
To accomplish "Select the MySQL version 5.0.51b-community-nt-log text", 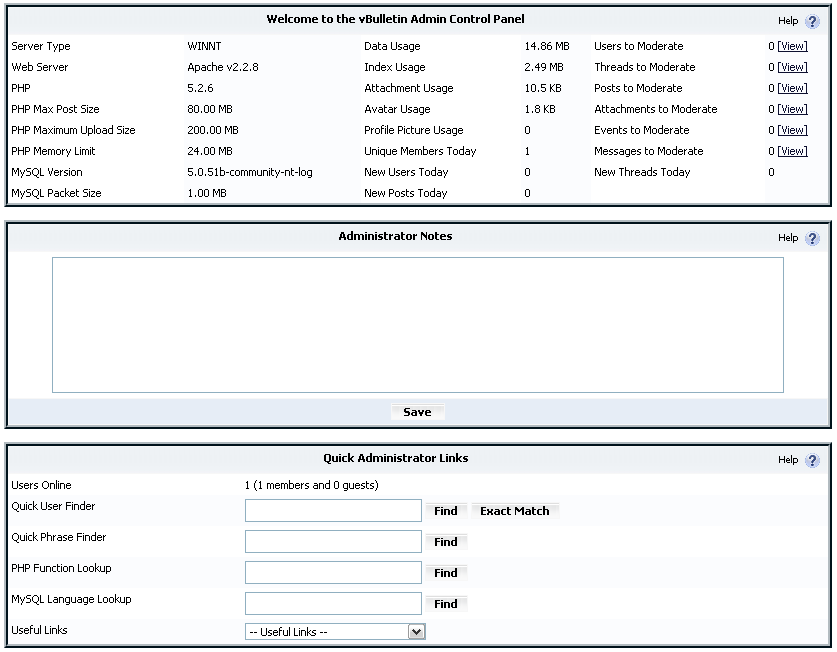I will tap(250, 172).
